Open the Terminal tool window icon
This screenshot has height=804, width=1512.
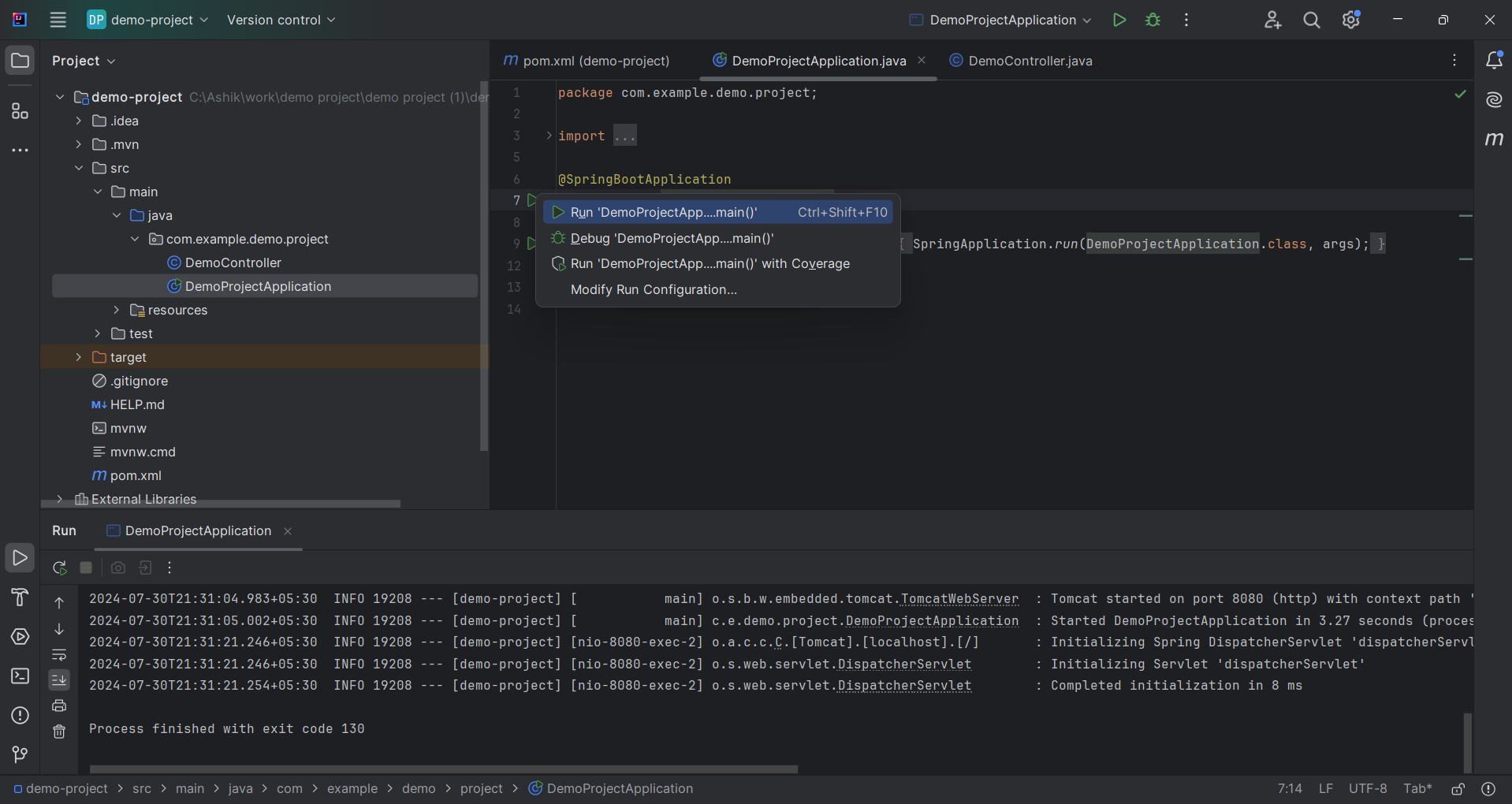point(20,676)
